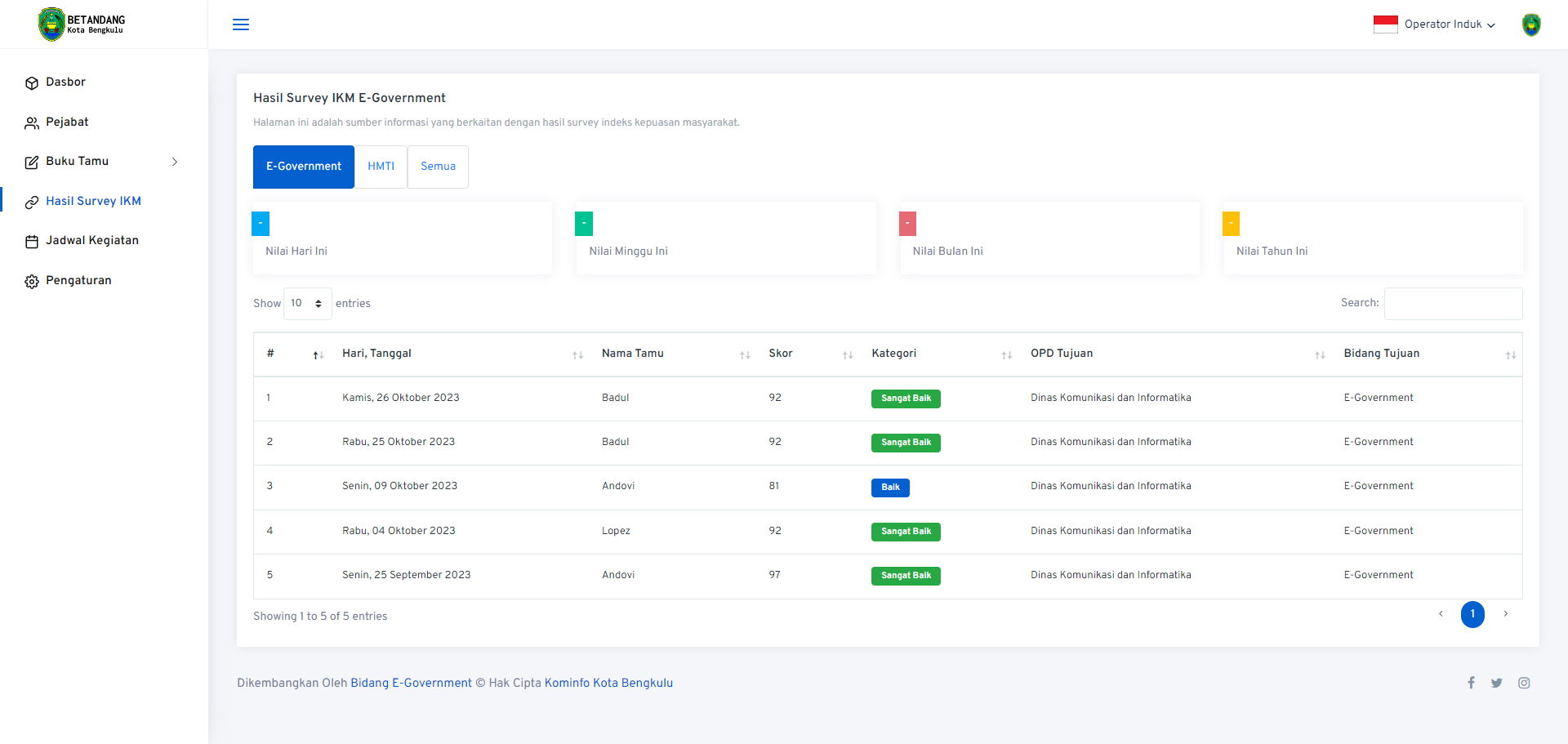
Task: Click the Pejabat people icon
Action: click(x=32, y=123)
